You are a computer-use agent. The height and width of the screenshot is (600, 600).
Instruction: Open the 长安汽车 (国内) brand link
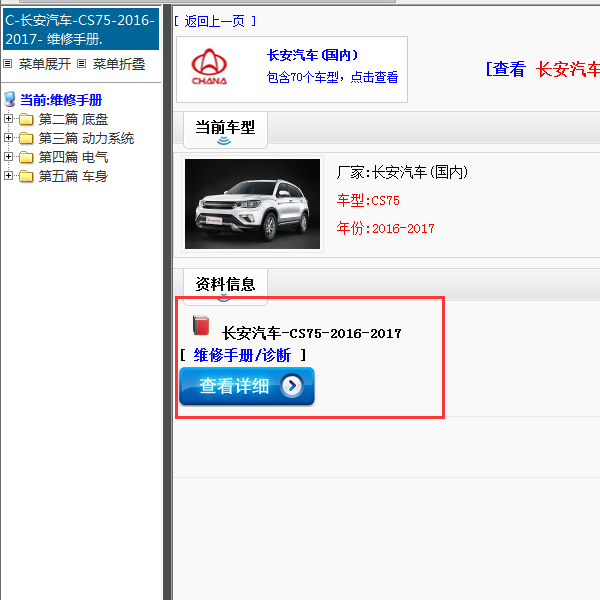[x=313, y=55]
